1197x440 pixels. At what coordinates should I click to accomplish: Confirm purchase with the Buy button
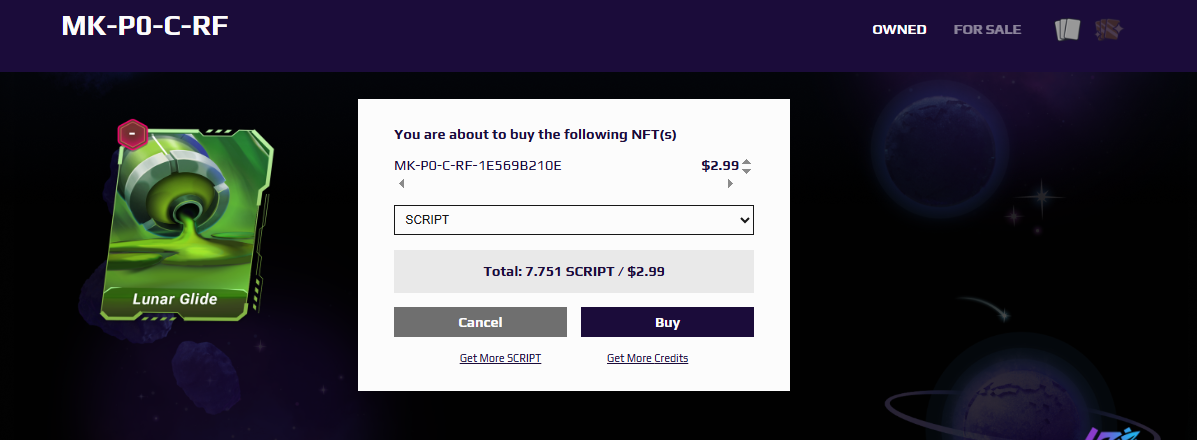(667, 322)
